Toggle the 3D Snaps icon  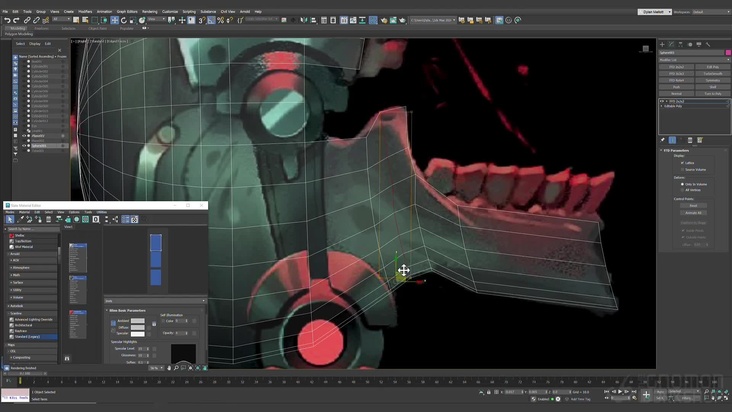point(202,20)
